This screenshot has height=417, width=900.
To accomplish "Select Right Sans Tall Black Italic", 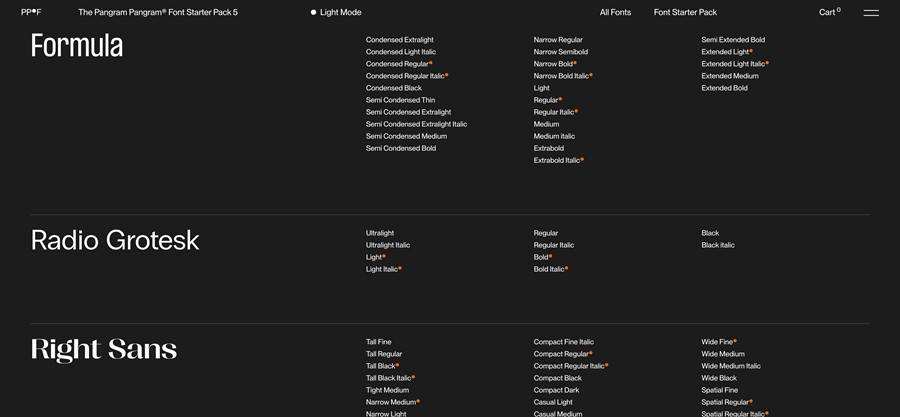I will pyautogui.click(x=390, y=378).
